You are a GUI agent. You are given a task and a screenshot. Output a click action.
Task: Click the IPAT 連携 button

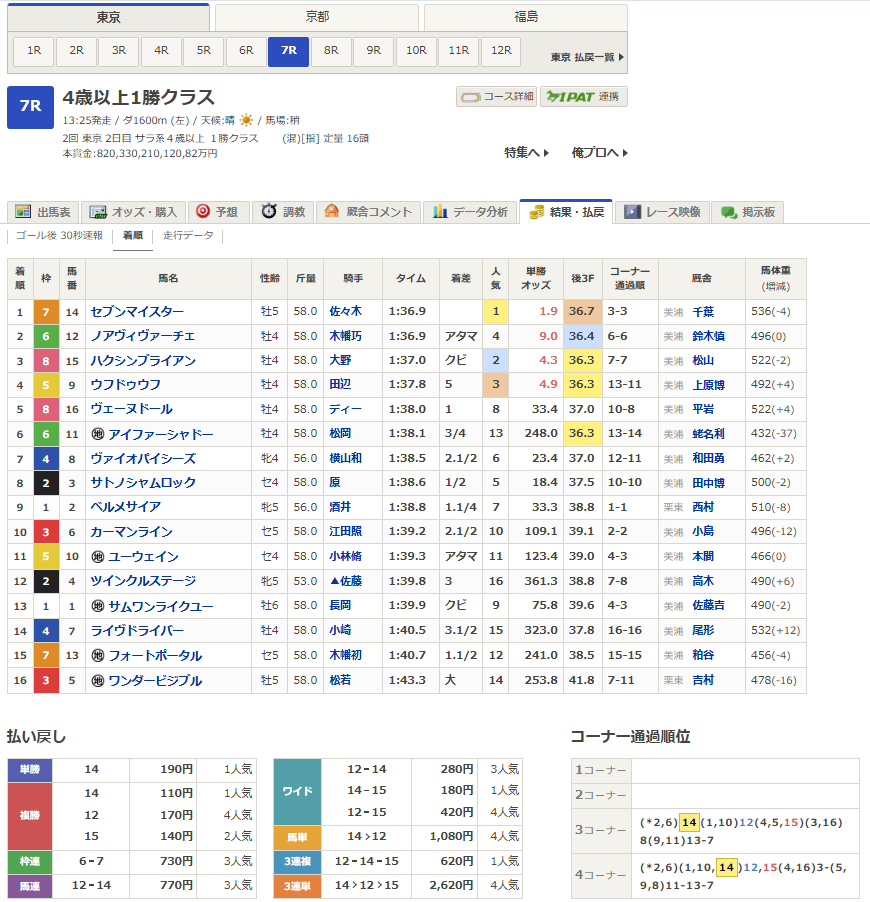(584, 97)
